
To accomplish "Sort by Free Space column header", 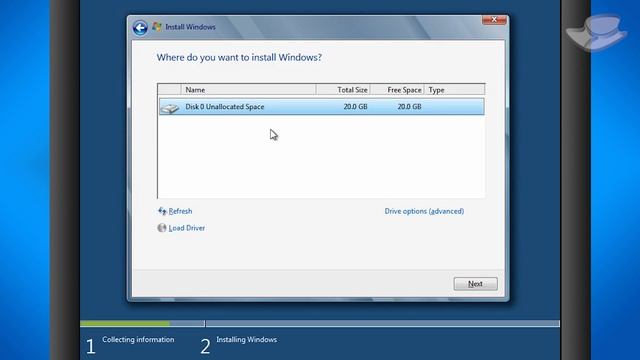I will [397, 89].
